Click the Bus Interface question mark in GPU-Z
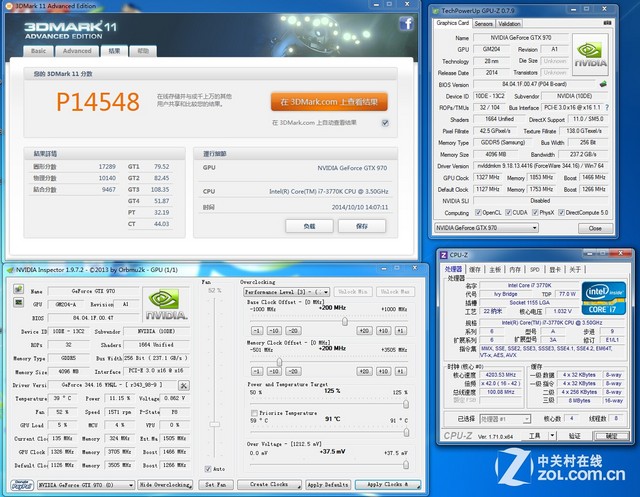 tap(607, 107)
